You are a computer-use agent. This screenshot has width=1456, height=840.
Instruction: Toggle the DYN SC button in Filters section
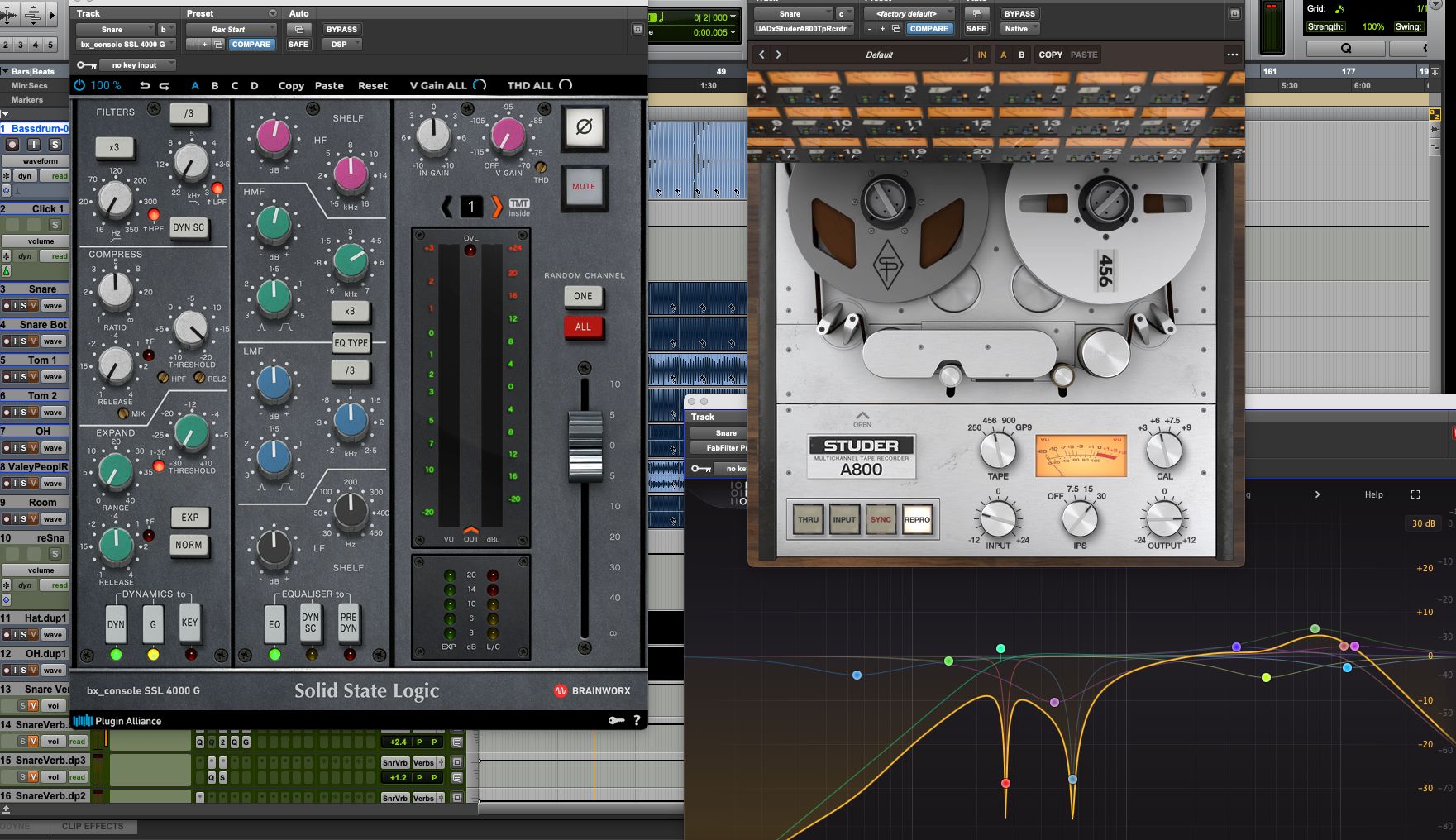tap(189, 228)
